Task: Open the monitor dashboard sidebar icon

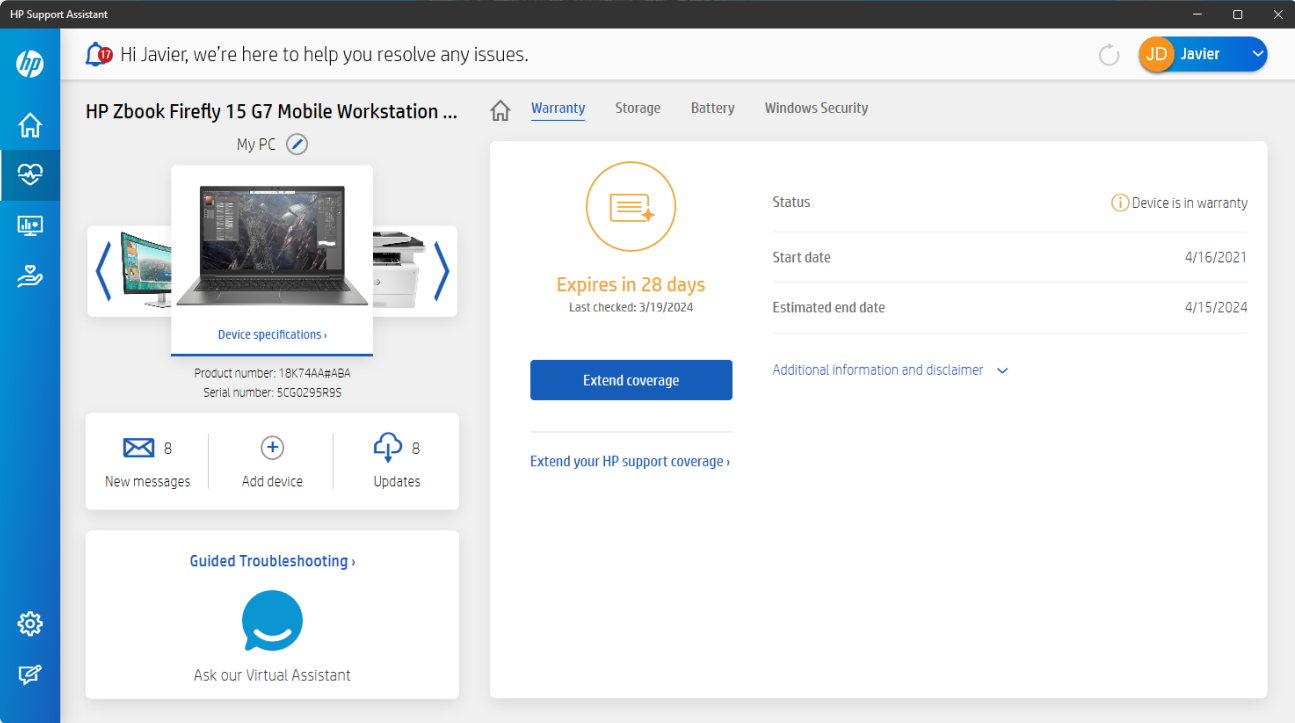Action: point(30,226)
